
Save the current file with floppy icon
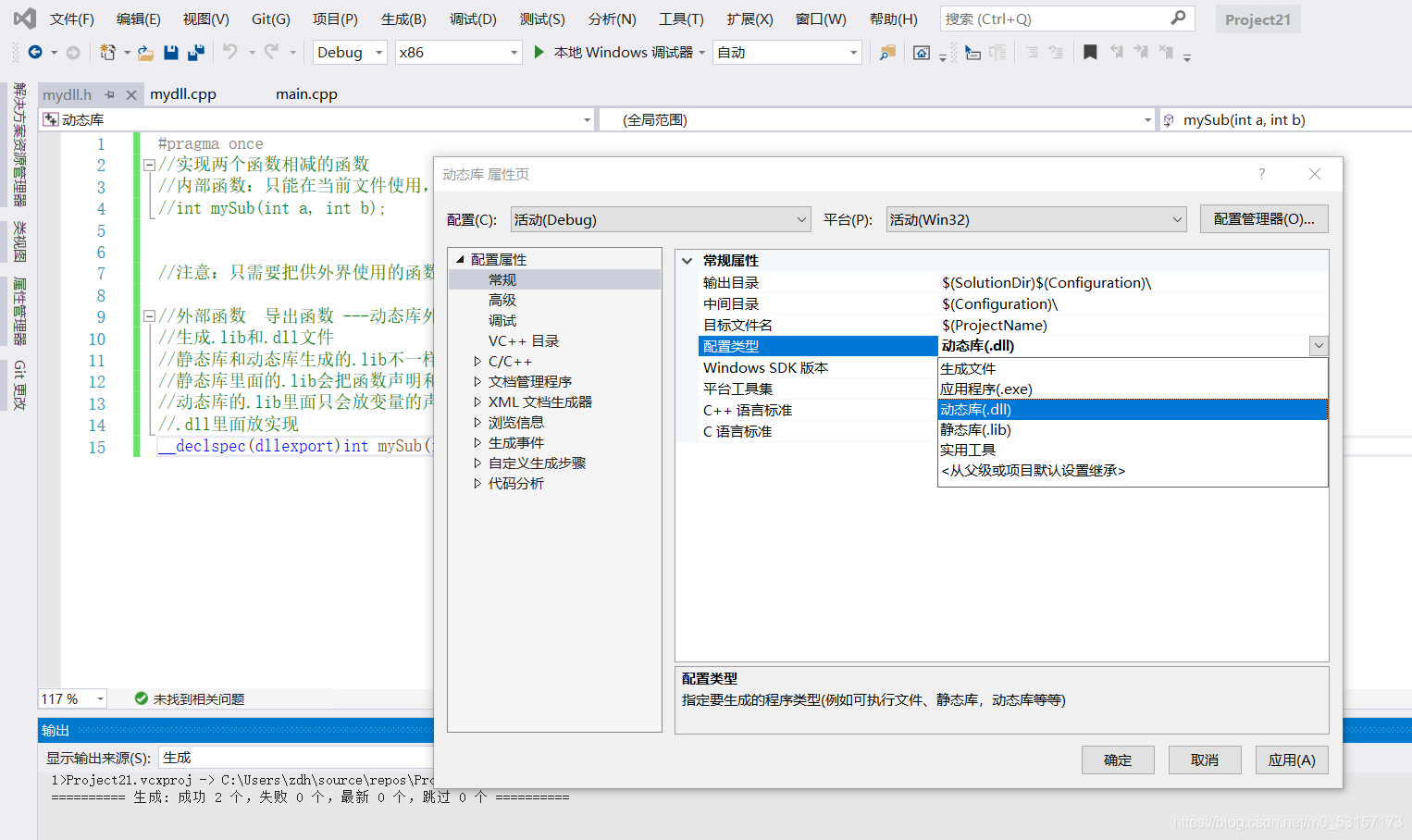pos(170,53)
